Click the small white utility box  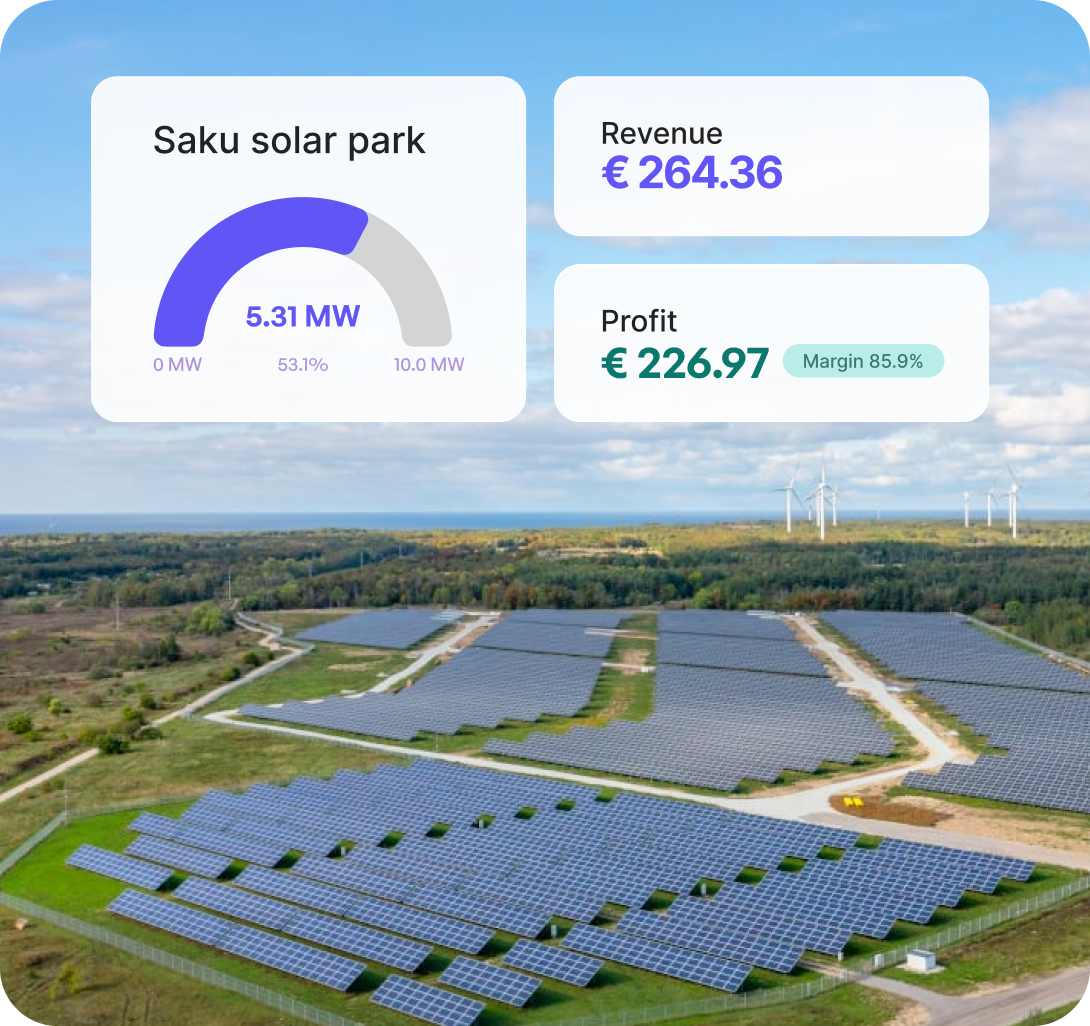tap(920, 959)
